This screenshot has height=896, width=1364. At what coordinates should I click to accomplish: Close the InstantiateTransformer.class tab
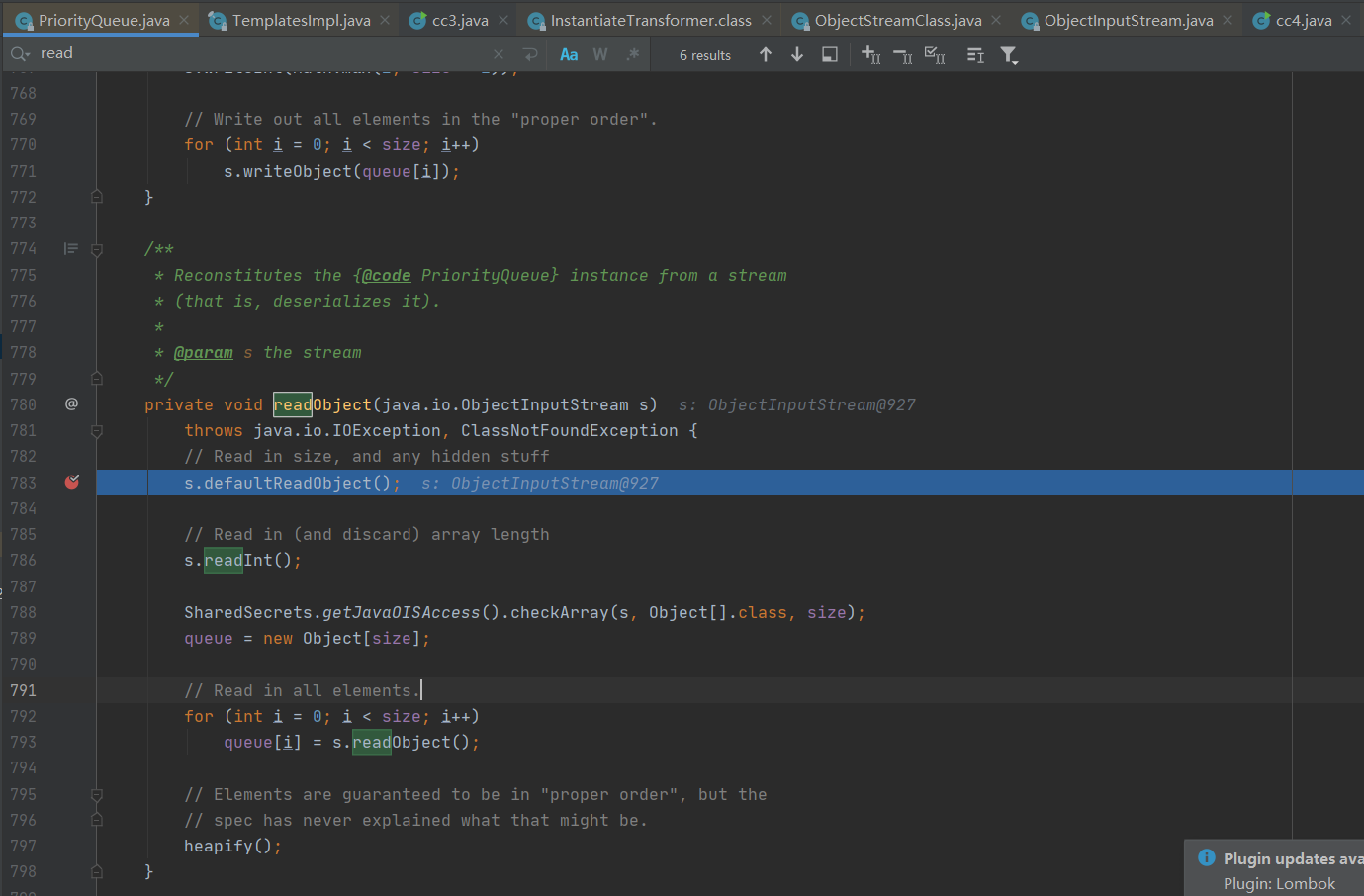[767, 20]
